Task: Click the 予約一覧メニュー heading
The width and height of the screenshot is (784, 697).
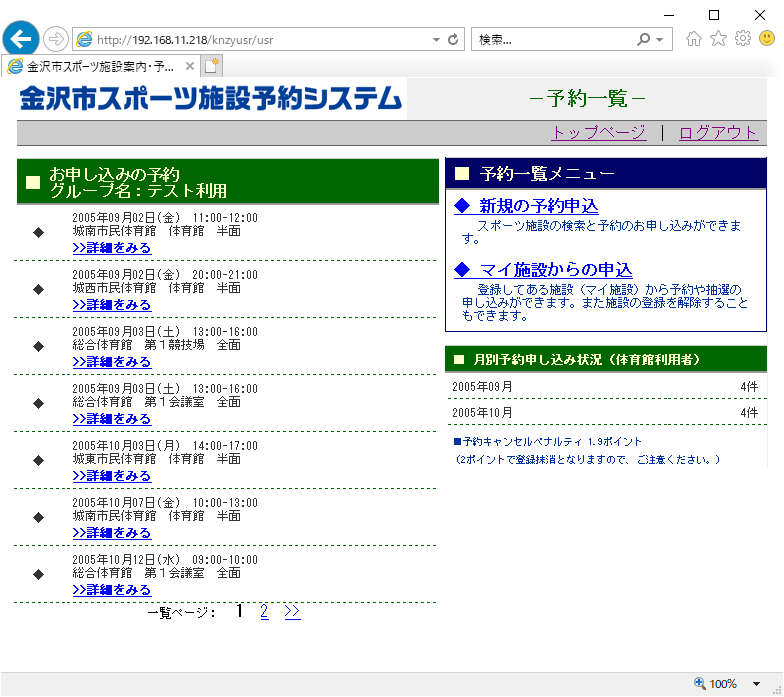Action: [547, 174]
